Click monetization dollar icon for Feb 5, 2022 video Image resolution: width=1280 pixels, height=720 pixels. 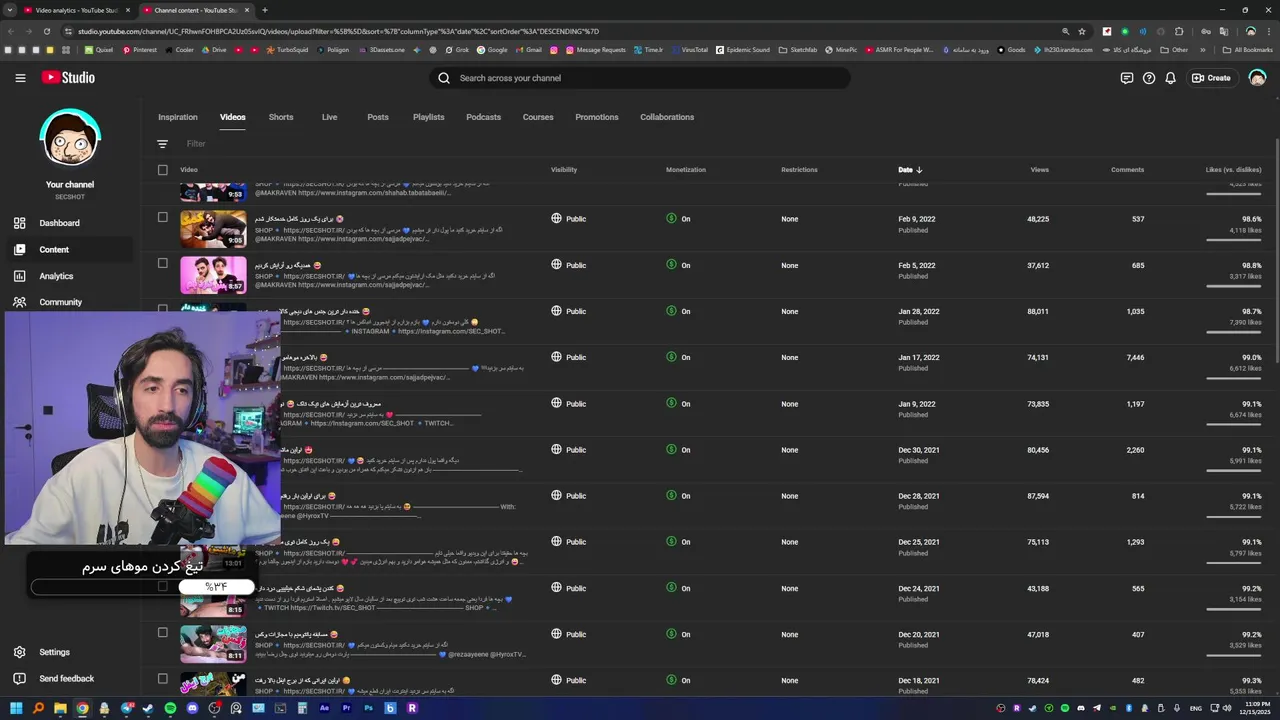(x=671, y=265)
